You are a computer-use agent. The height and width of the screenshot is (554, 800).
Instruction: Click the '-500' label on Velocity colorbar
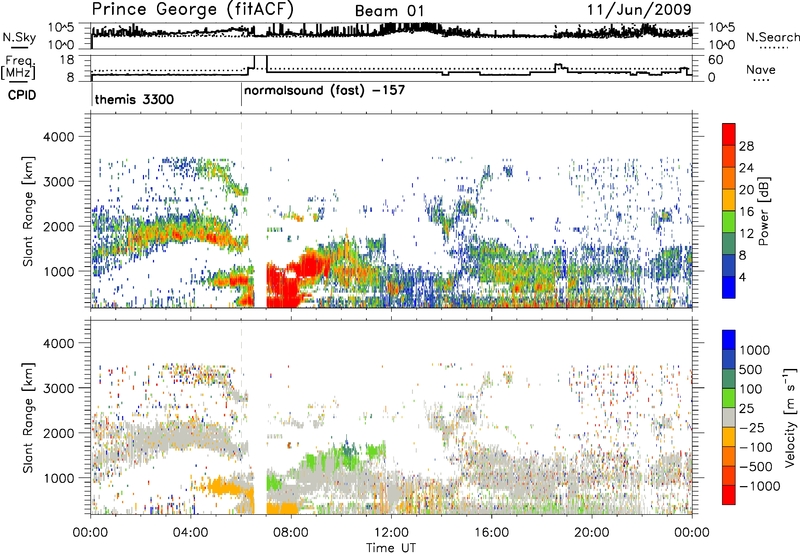point(756,466)
